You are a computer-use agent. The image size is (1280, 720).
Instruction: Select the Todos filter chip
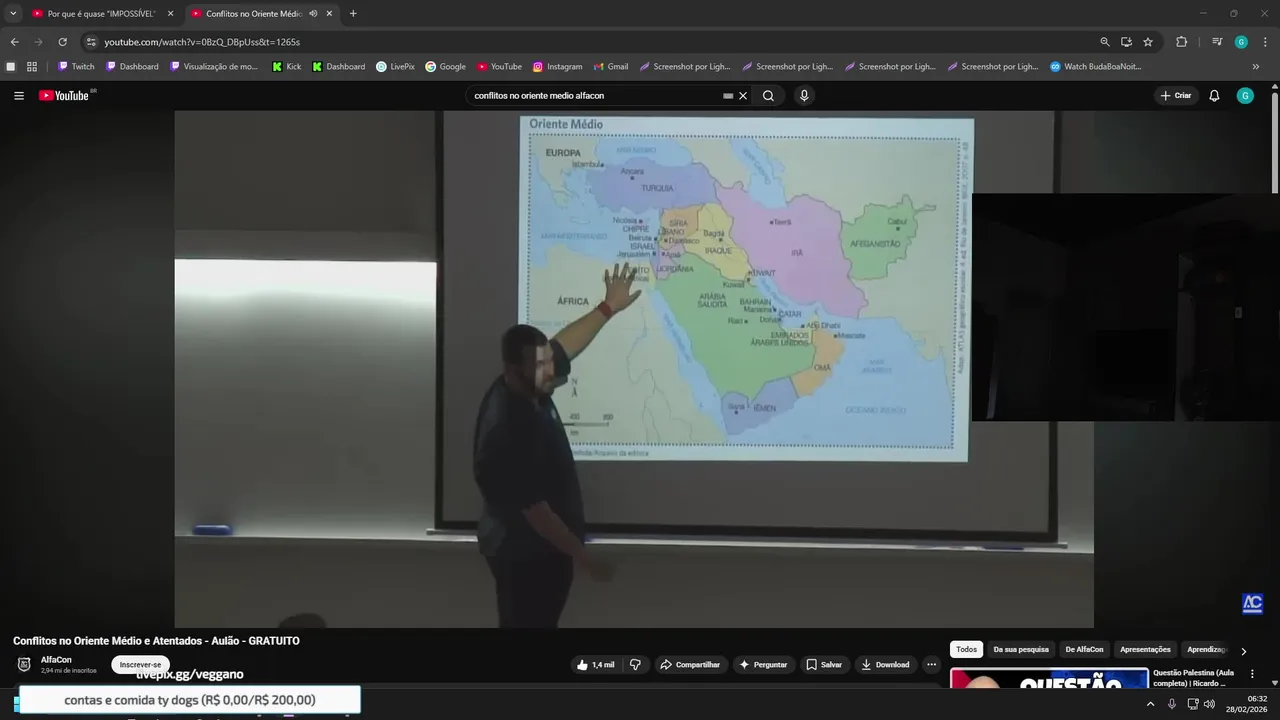(x=966, y=650)
